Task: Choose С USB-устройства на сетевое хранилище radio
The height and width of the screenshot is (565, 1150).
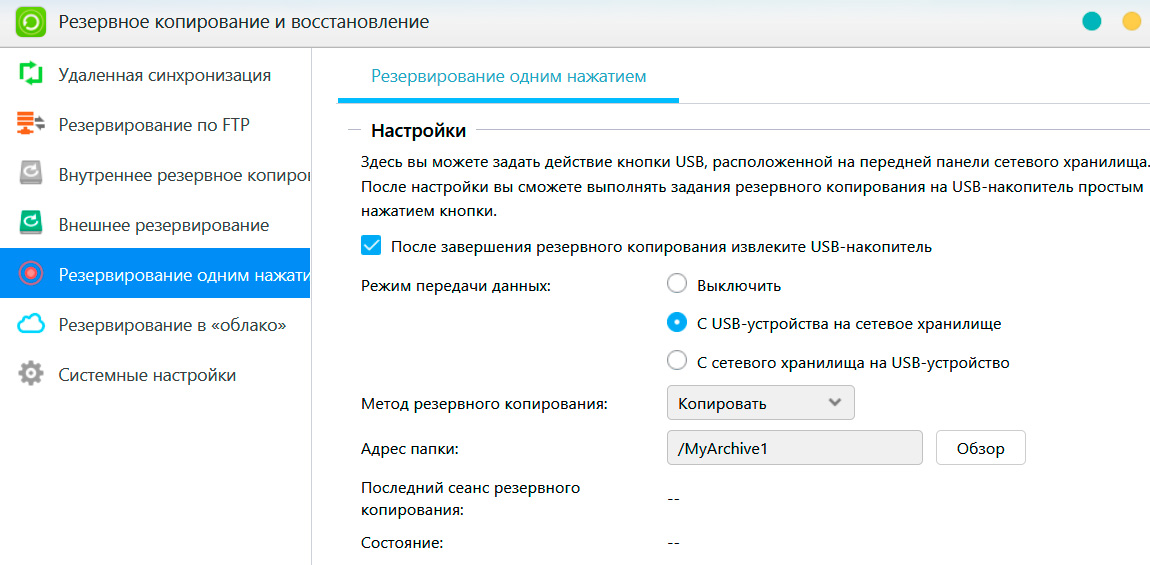Action: [x=677, y=323]
